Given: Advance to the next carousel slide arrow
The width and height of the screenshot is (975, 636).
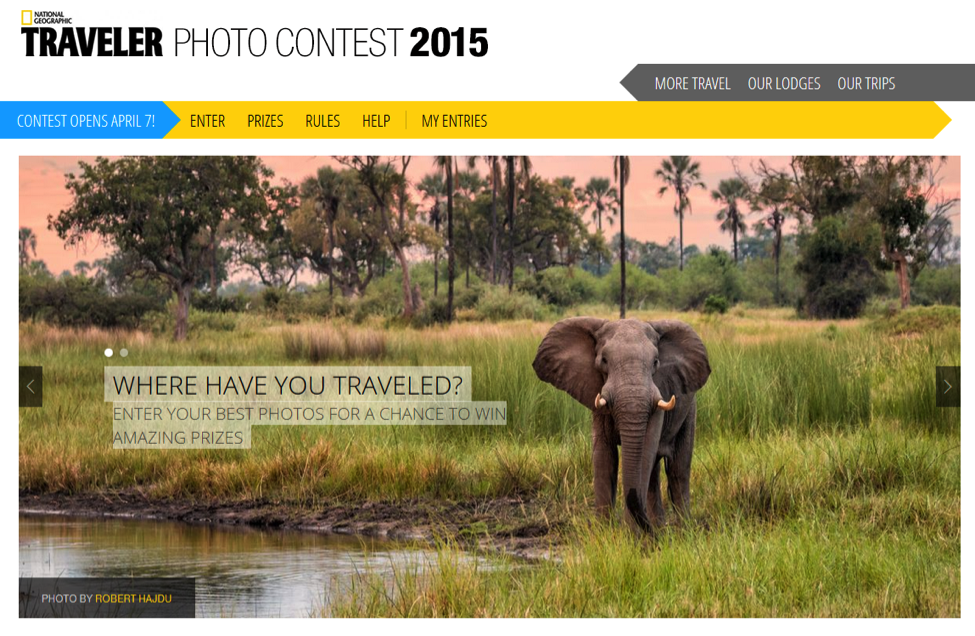Looking at the screenshot, I should pyautogui.click(x=948, y=387).
